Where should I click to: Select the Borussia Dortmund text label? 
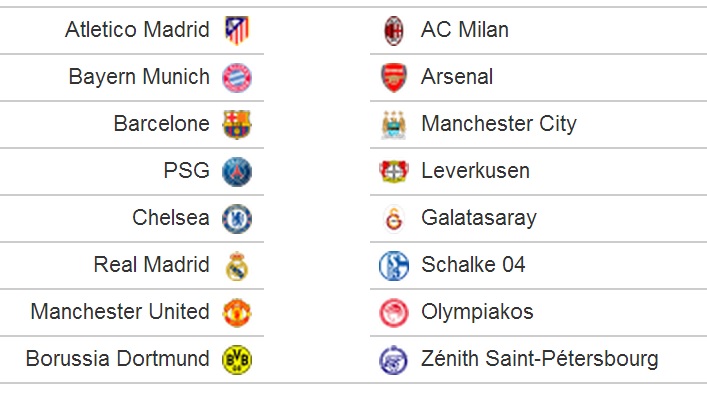pos(118,359)
